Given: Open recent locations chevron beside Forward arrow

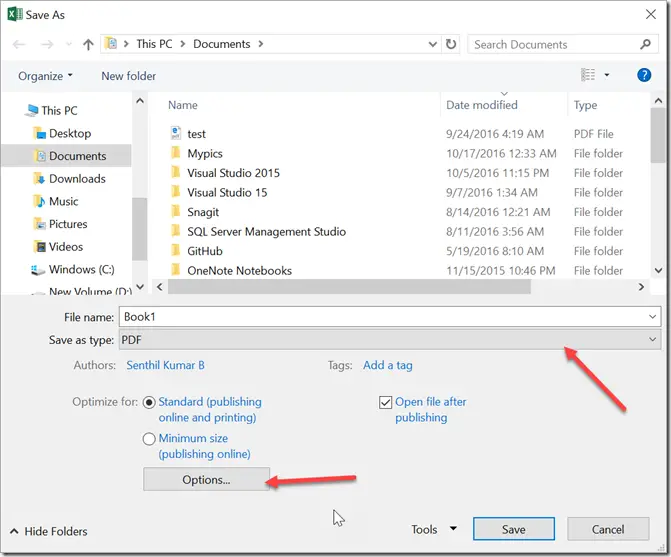Looking at the screenshot, I should coord(68,44).
